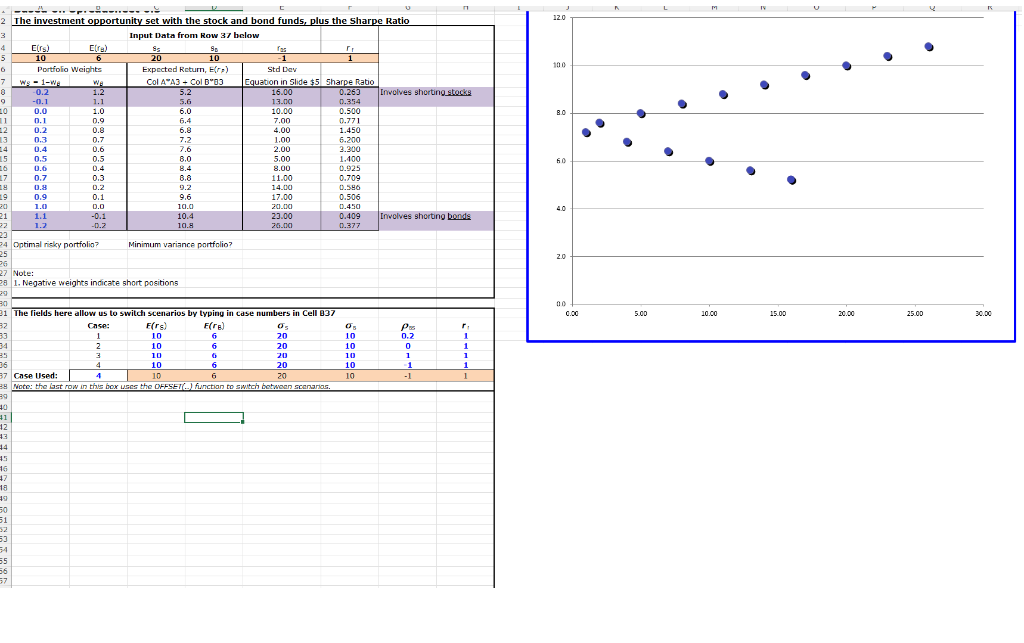Select the Sharpe Ratio value 0.500
This screenshot has height=643, width=1024.
(348, 110)
